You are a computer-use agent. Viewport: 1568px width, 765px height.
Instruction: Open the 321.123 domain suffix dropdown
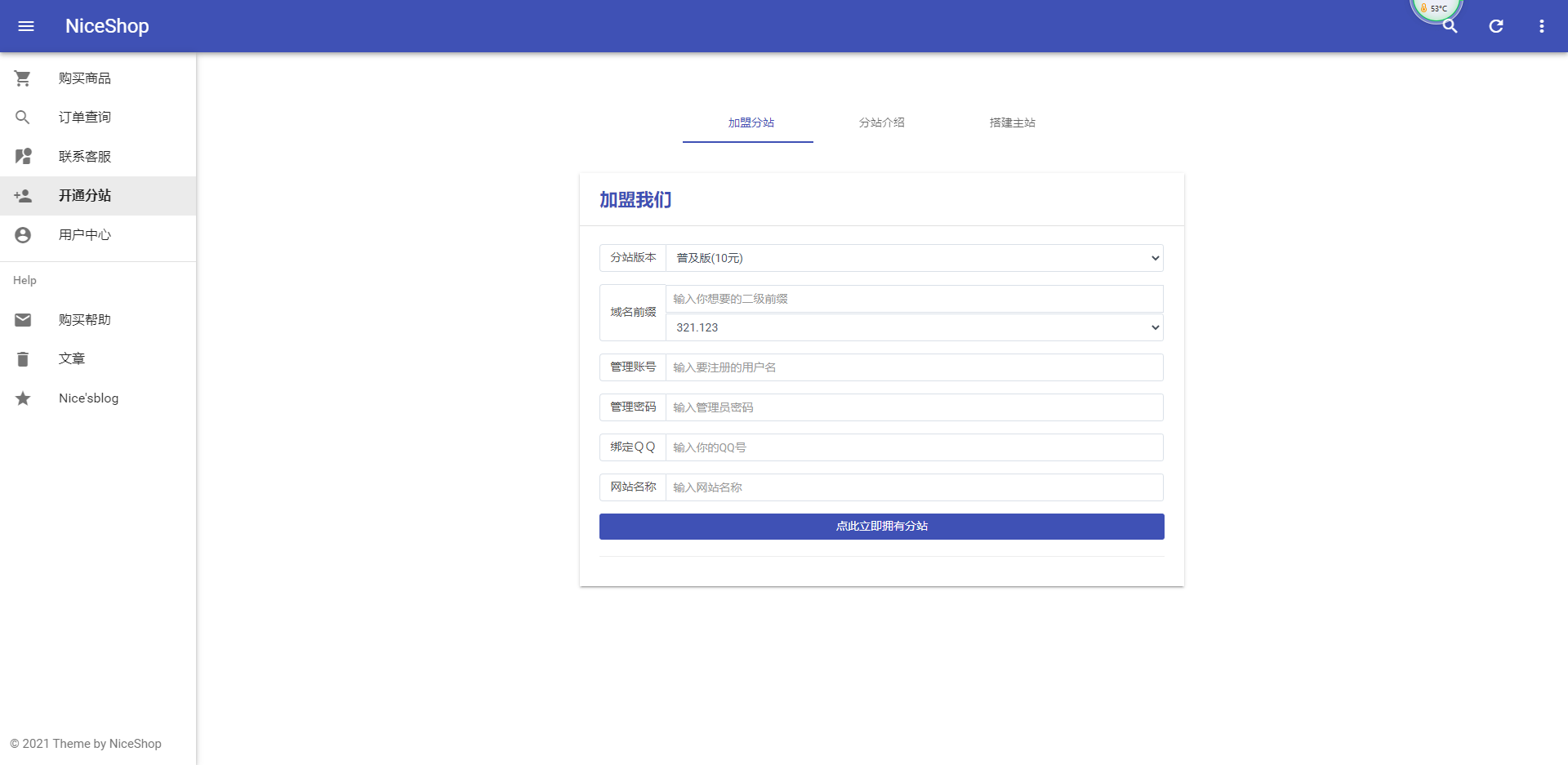[x=914, y=327]
